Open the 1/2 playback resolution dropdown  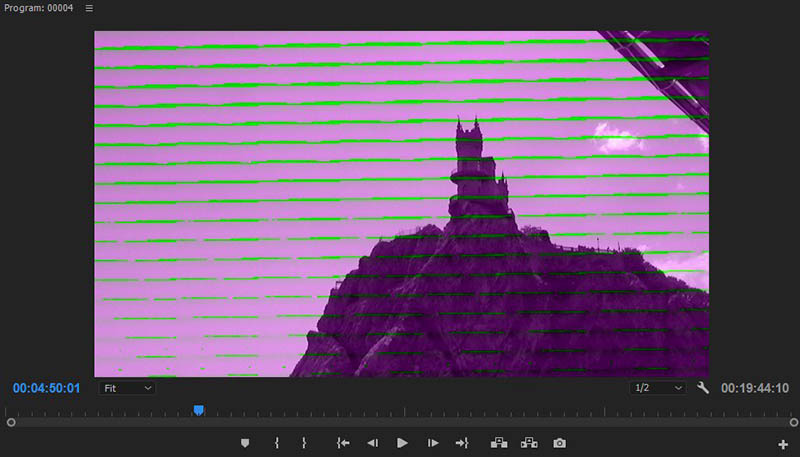point(658,388)
